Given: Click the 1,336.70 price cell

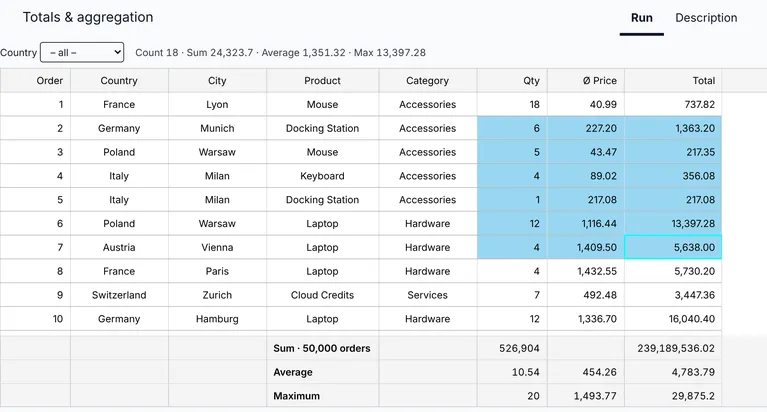Looking at the screenshot, I should coord(586,319).
